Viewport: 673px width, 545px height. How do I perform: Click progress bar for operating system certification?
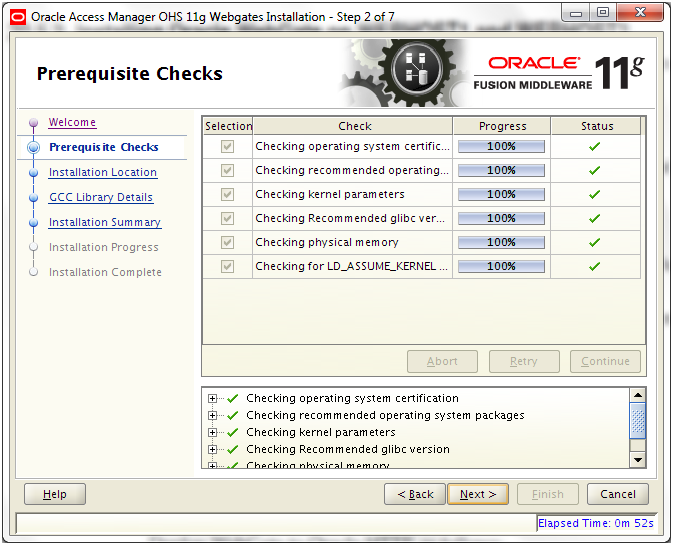501,147
